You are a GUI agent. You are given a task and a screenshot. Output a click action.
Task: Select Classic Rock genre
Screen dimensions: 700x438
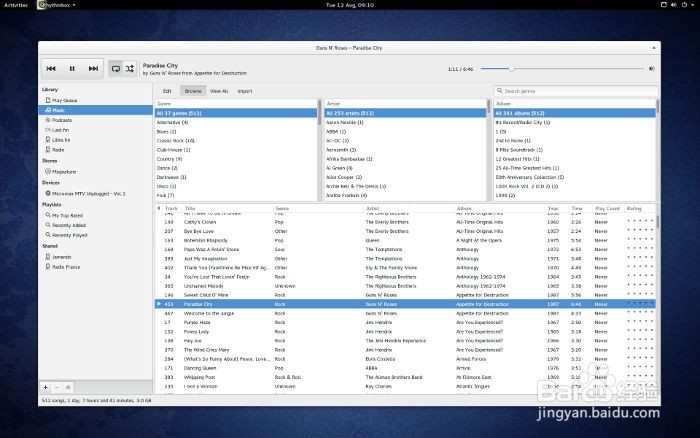pos(236,141)
